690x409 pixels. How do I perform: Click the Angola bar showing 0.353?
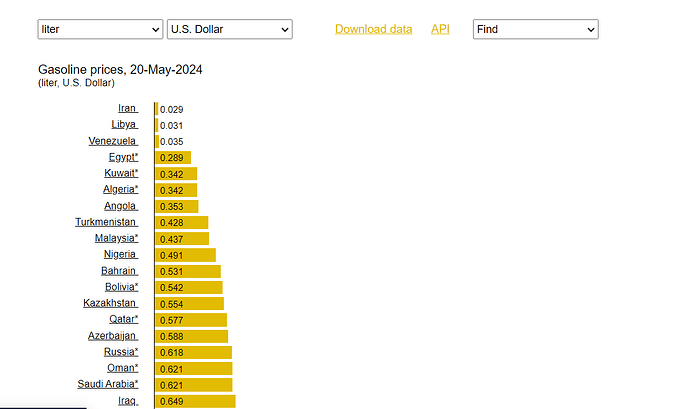[x=176, y=206]
